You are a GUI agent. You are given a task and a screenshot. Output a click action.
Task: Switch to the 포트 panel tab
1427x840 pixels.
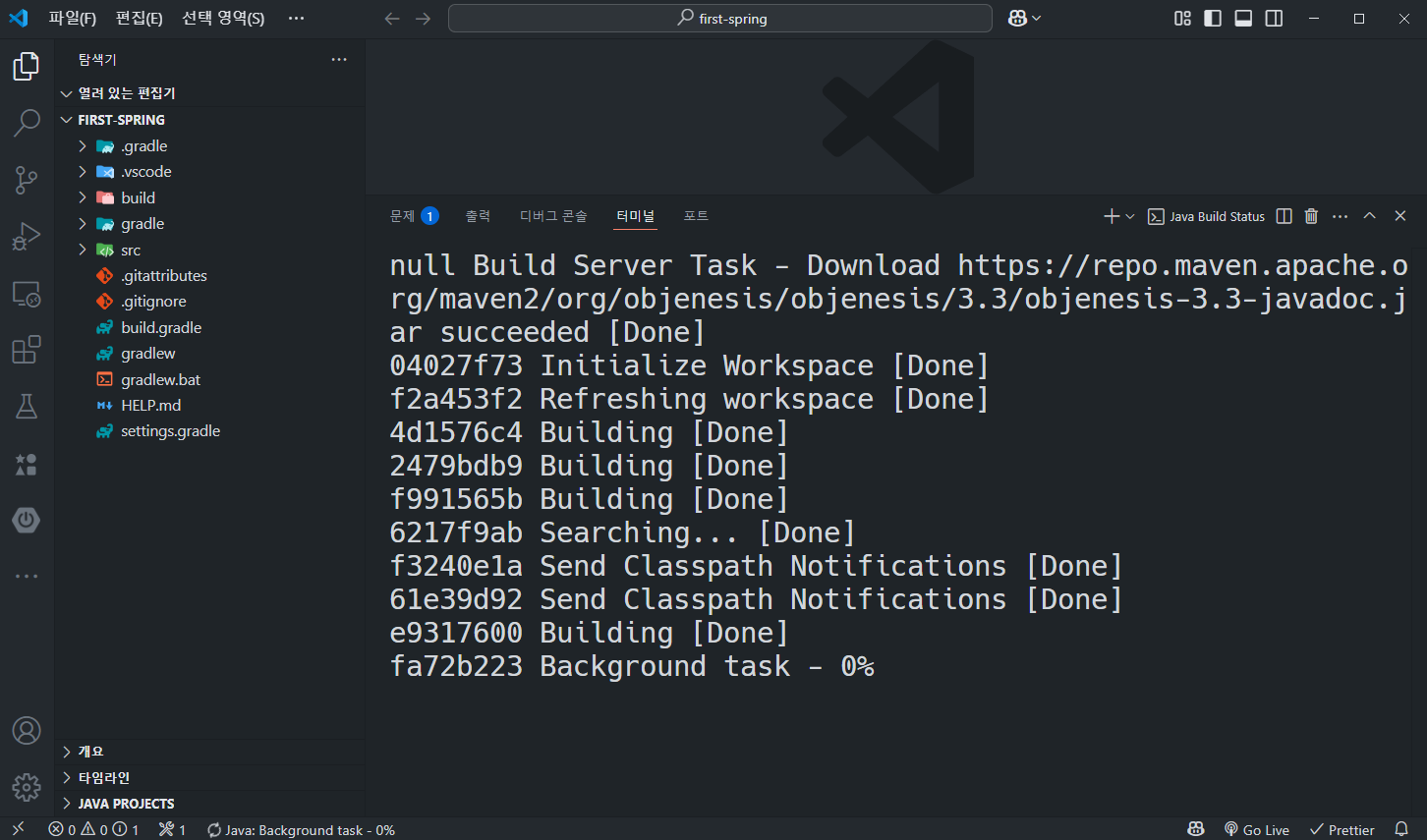696,216
